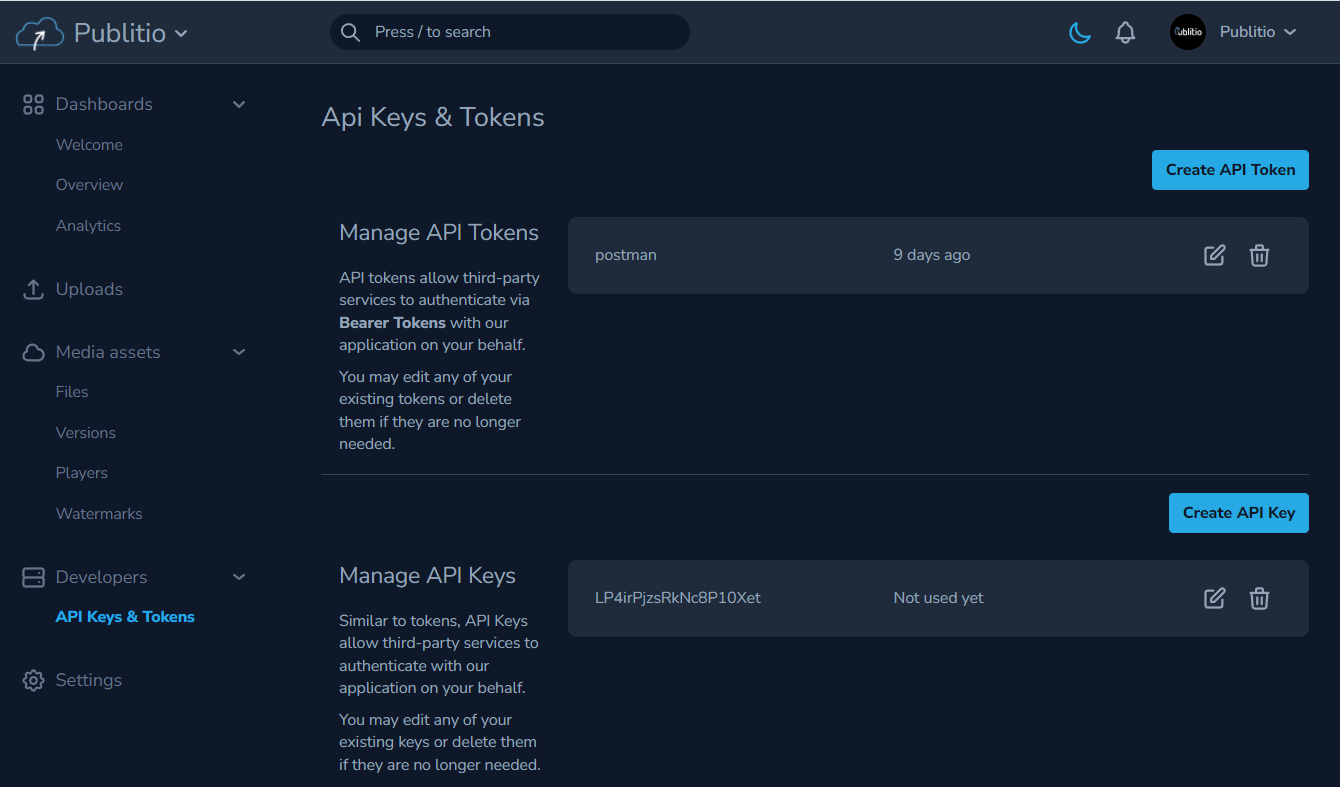Screen dimensions: 1340x787
Task: Edit the LP4irPjzsRkNc8P10Xet API key
Action: click(x=1214, y=598)
